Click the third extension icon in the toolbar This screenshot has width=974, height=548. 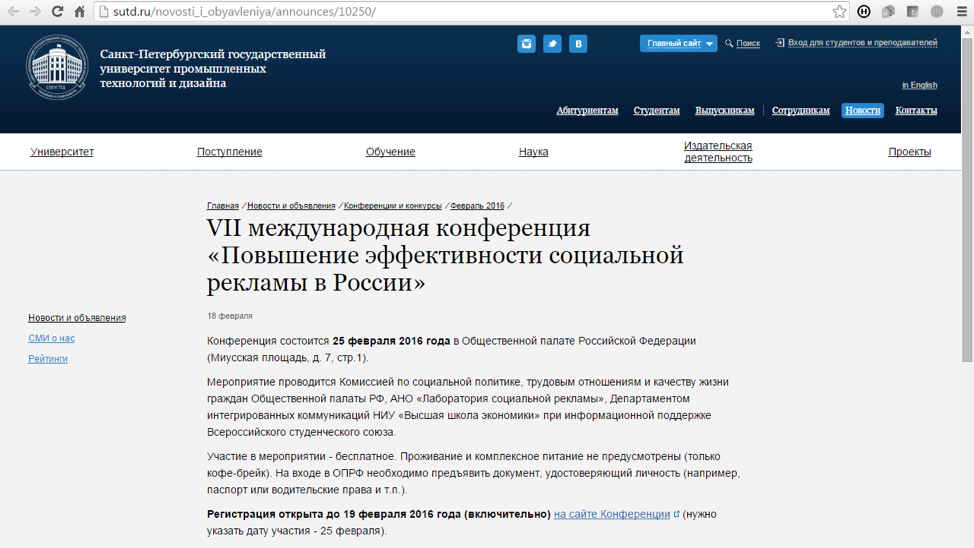[913, 11]
